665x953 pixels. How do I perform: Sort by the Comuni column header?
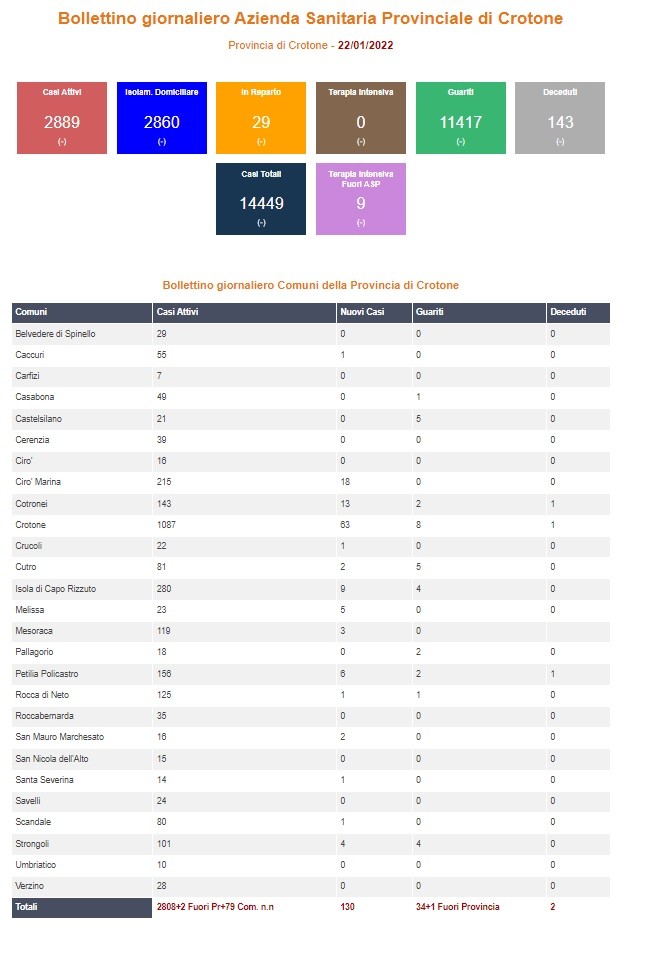(81, 312)
